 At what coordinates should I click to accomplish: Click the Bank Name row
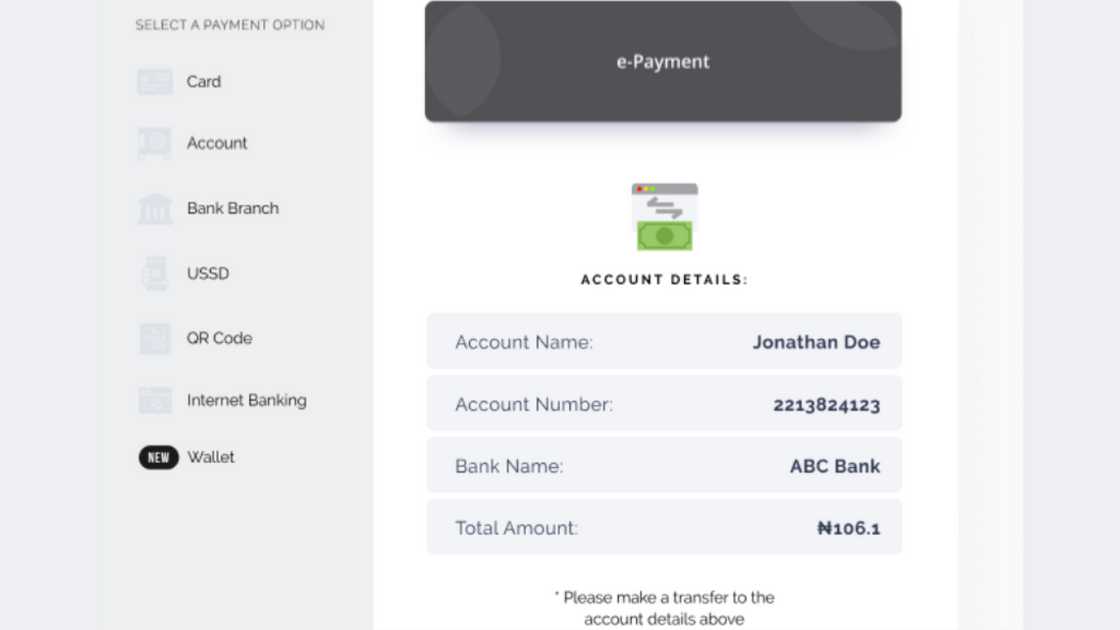point(664,465)
